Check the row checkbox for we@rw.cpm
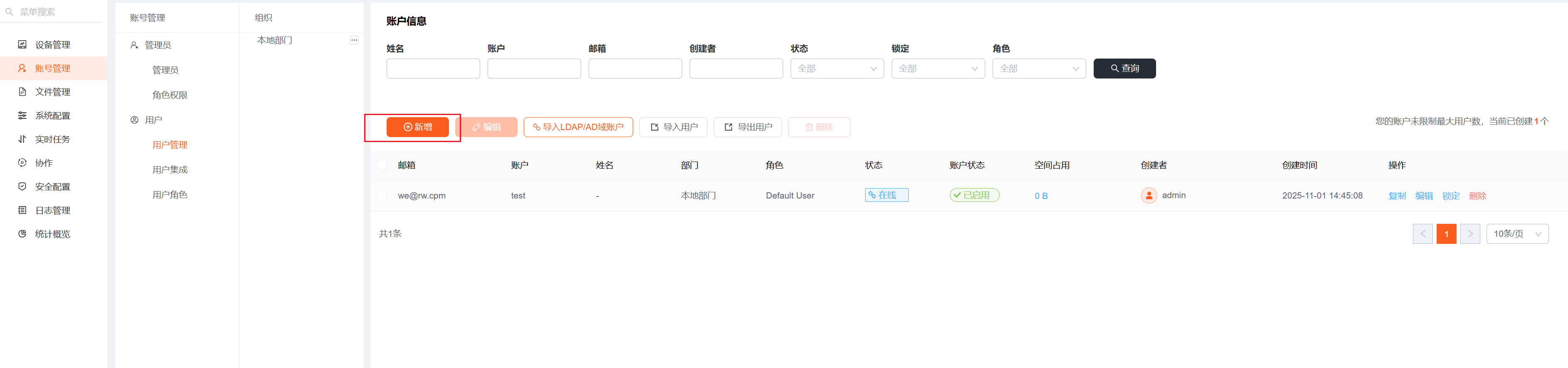This screenshot has height=368, width=1568. [382, 196]
